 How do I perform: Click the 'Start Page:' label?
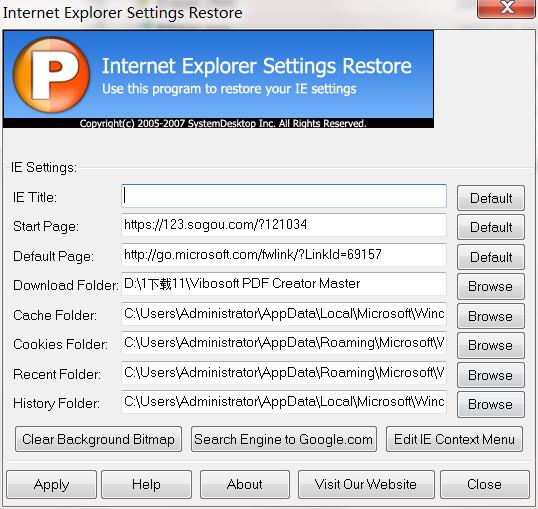(x=46, y=227)
